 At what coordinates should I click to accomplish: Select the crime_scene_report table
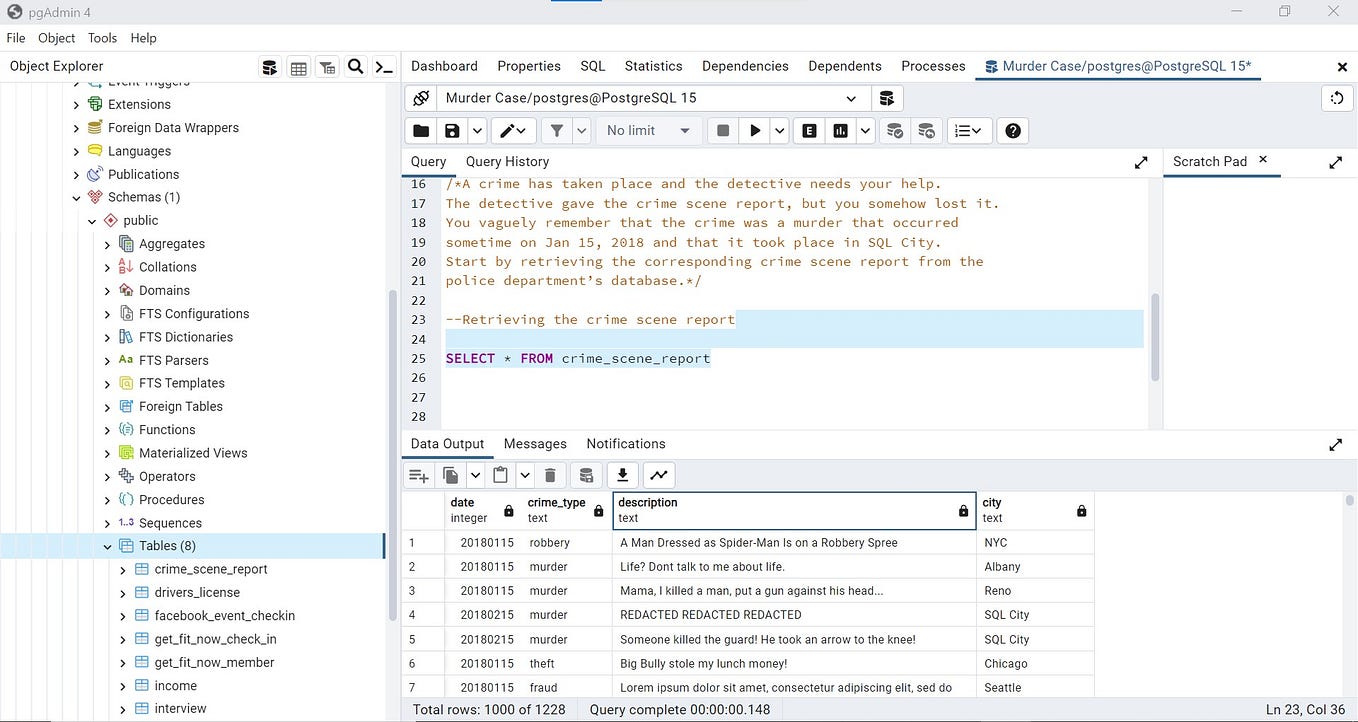[211, 569]
